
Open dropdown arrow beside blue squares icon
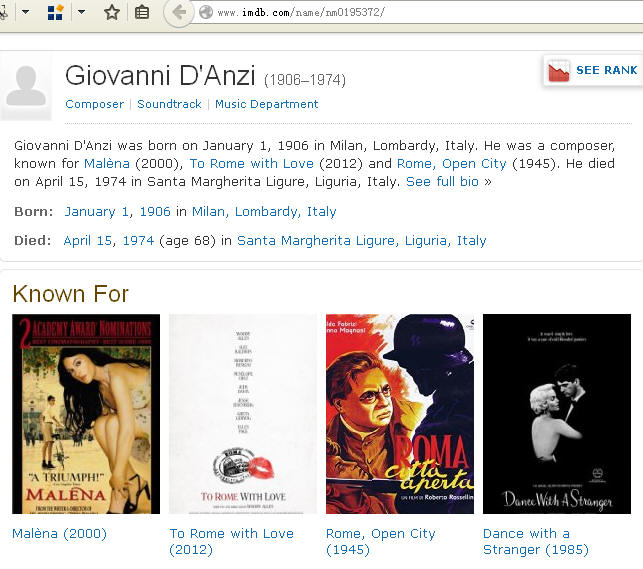click(81, 12)
